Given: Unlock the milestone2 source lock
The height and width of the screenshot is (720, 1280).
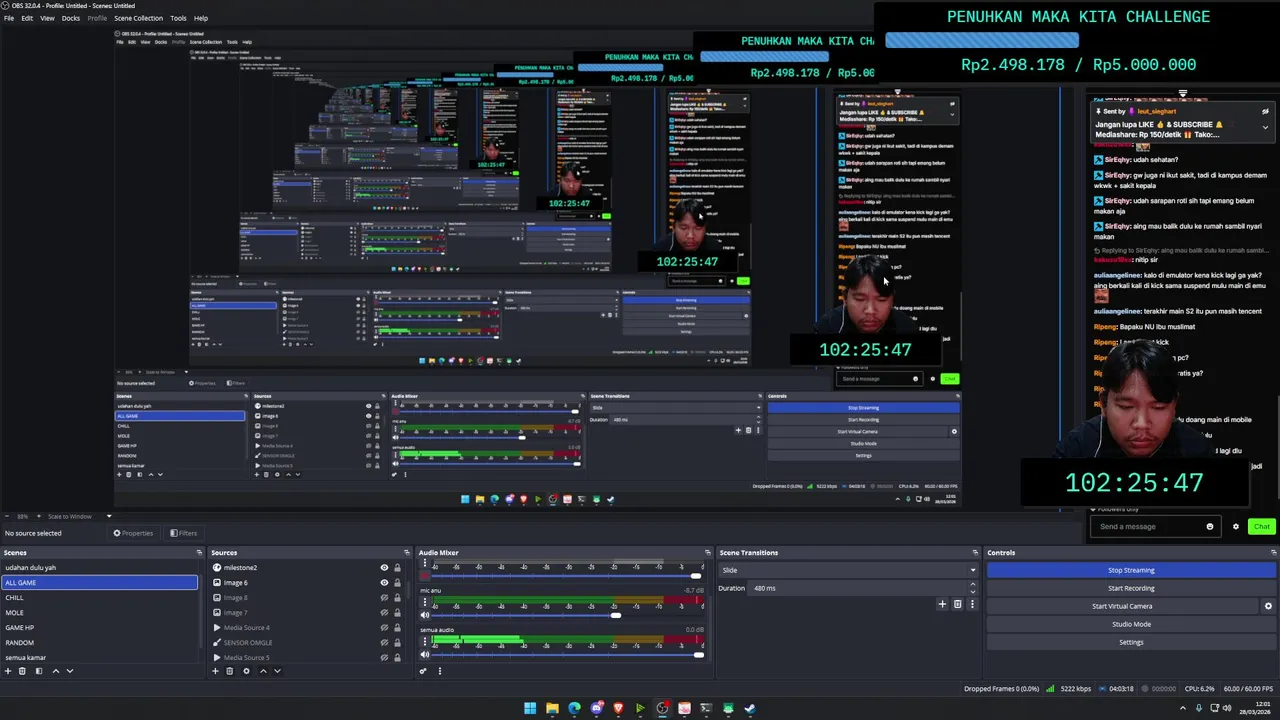Looking at the screenshot, I should [x=397, y=568].
